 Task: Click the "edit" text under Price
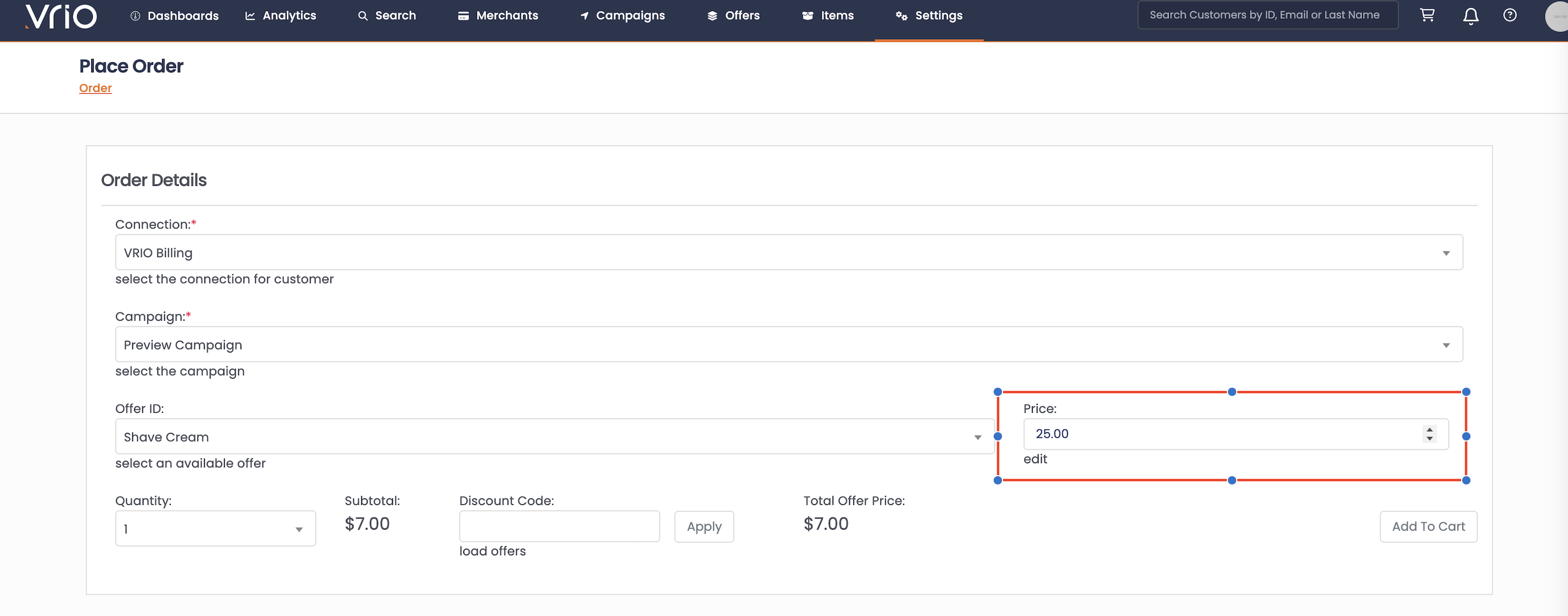tap(1036, 459)
